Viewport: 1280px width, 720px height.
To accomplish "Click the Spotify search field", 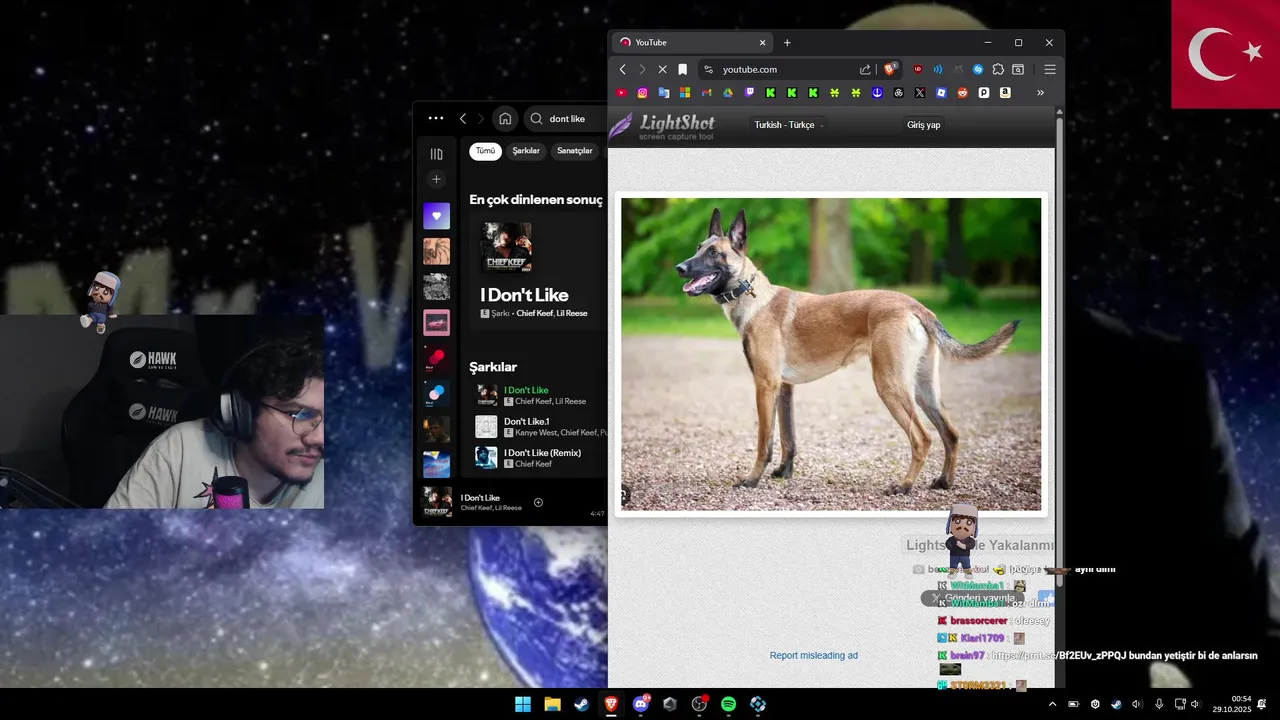I will click(565, 118).
